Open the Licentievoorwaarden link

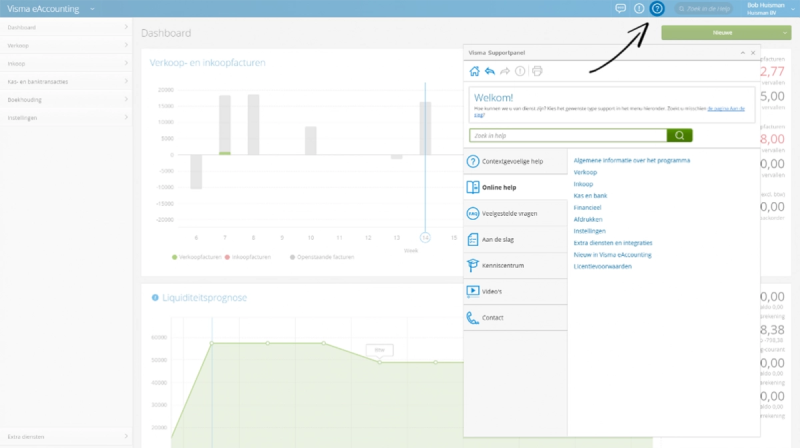pos(603,266)
